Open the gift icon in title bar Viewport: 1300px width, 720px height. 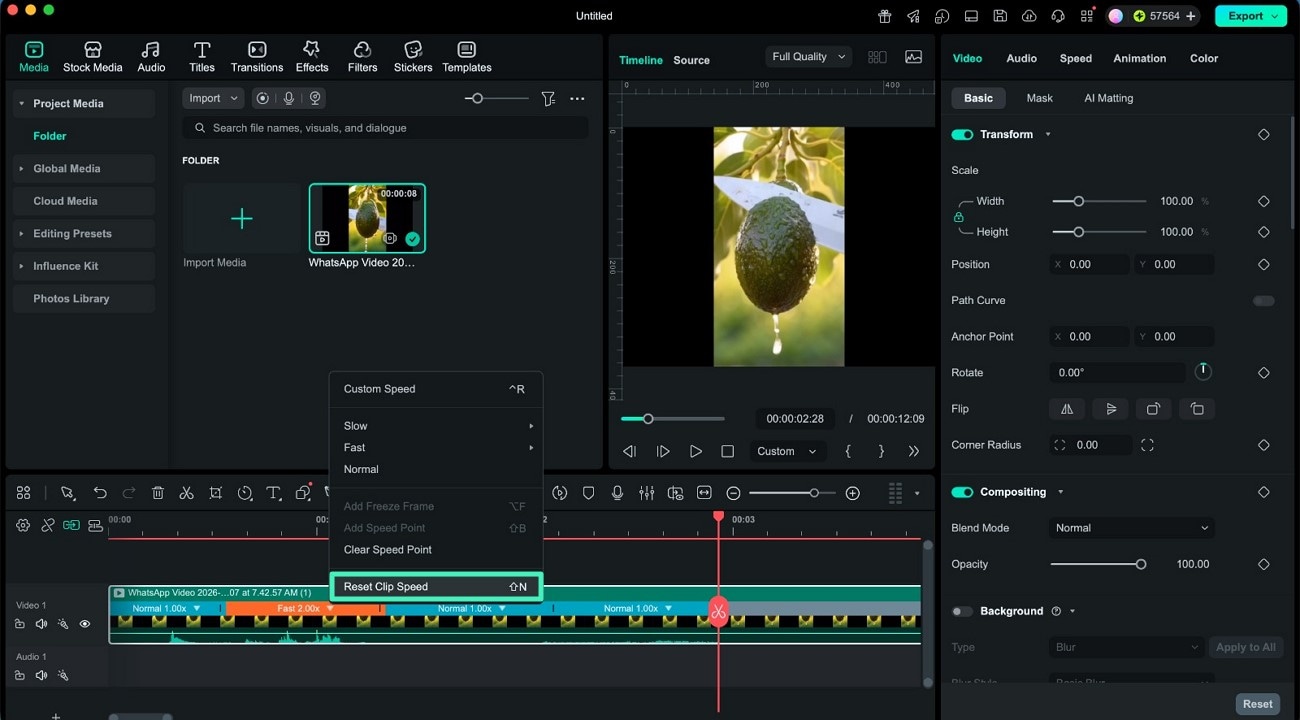(x=885, y=16)
